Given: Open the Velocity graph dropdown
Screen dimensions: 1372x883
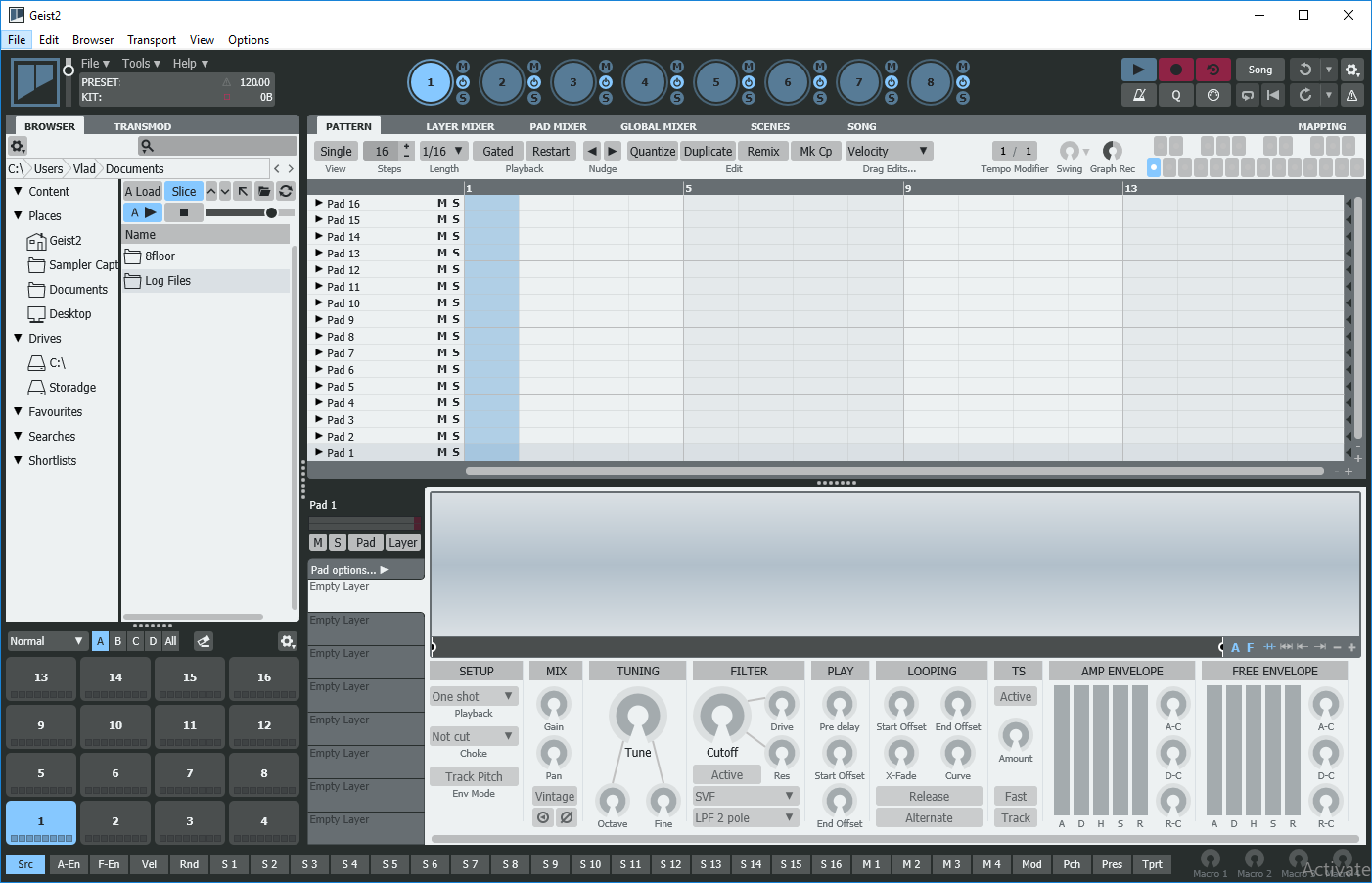Looking at the screenshot, I should [888, 151].
